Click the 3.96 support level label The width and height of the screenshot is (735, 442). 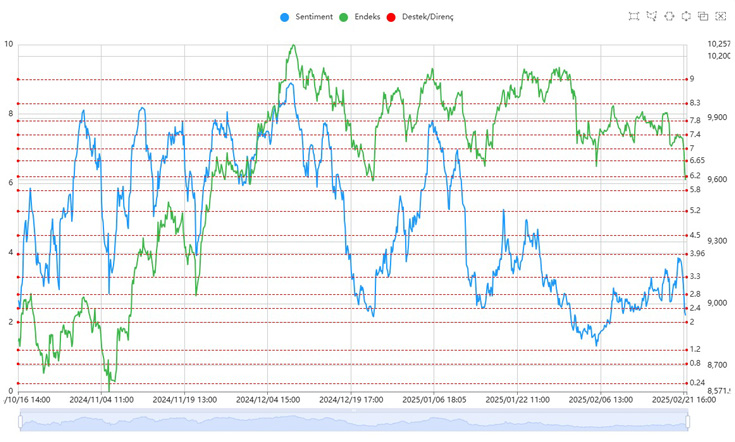697,254
